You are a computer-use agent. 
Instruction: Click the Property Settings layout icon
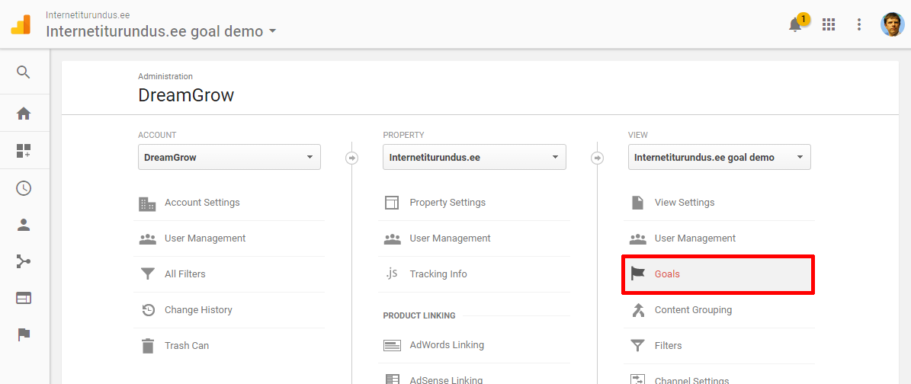tap(392, 203)
